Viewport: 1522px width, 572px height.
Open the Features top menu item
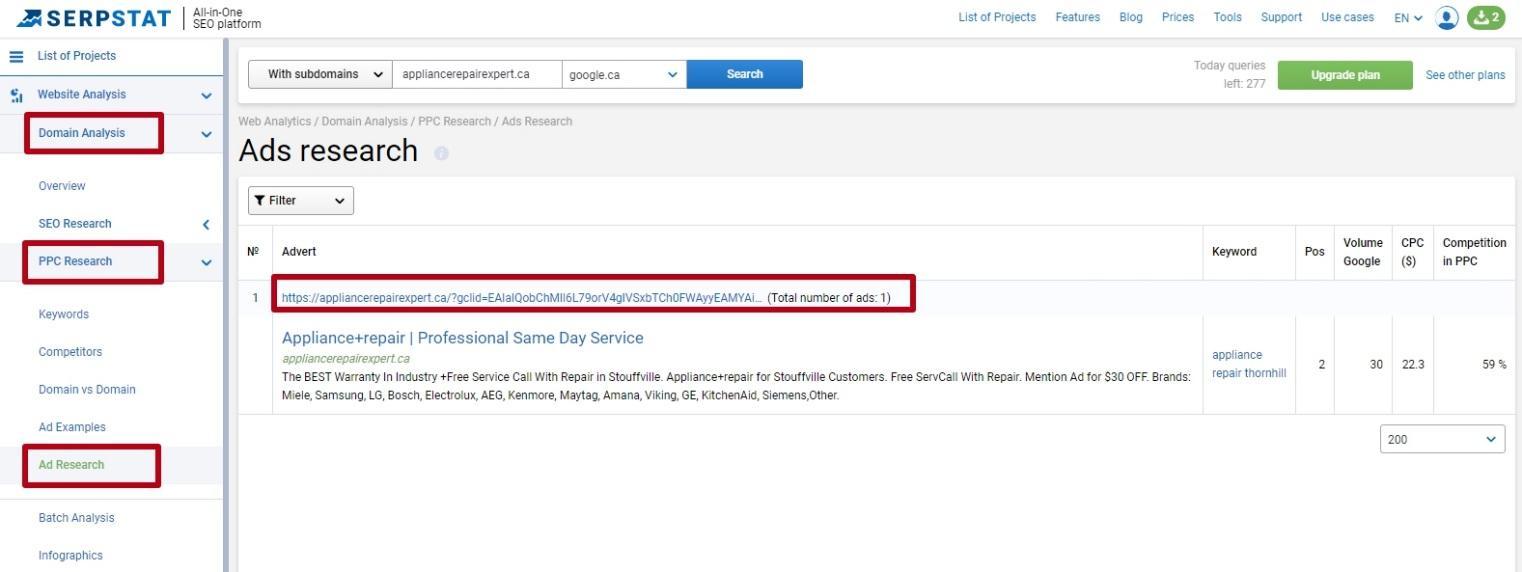point(1077,18)
